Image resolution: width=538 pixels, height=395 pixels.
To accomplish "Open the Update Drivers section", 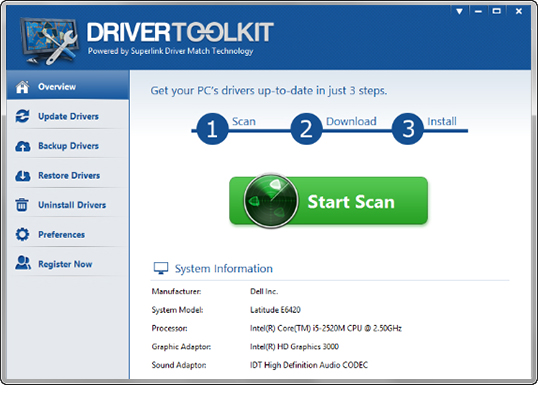I will (68, 116).
